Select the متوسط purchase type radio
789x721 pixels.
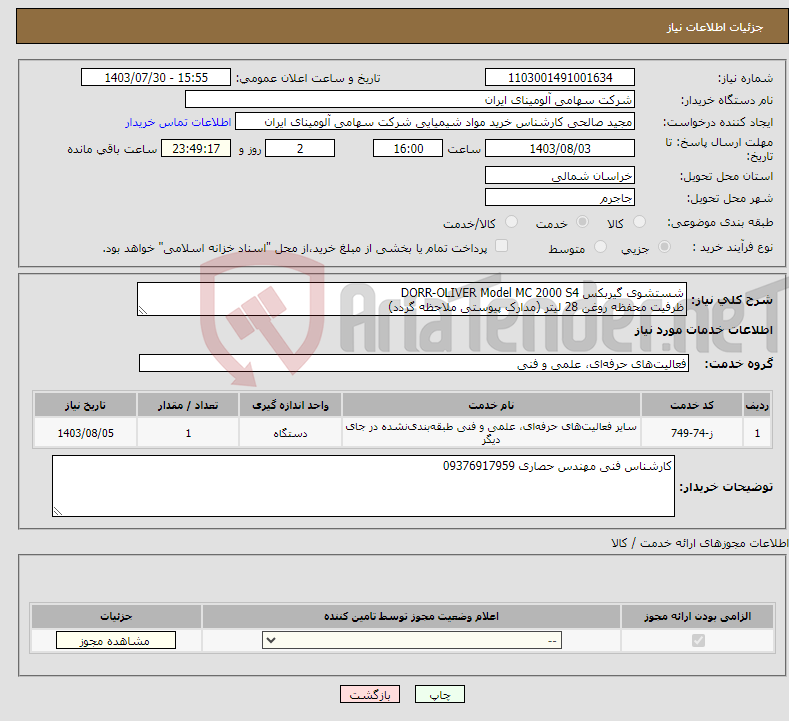[600, 247]
